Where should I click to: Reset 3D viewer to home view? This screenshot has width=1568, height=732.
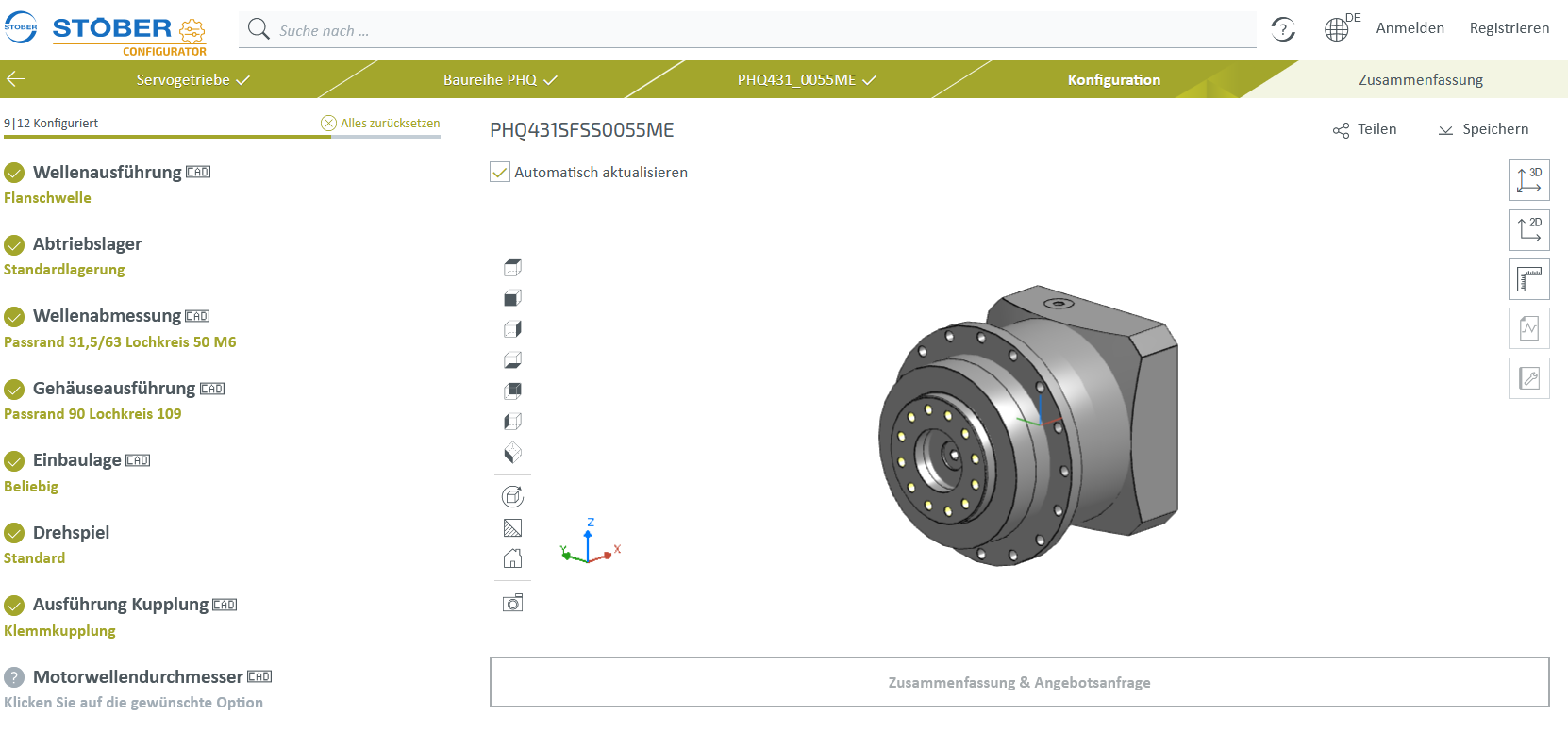coord(512,559)
